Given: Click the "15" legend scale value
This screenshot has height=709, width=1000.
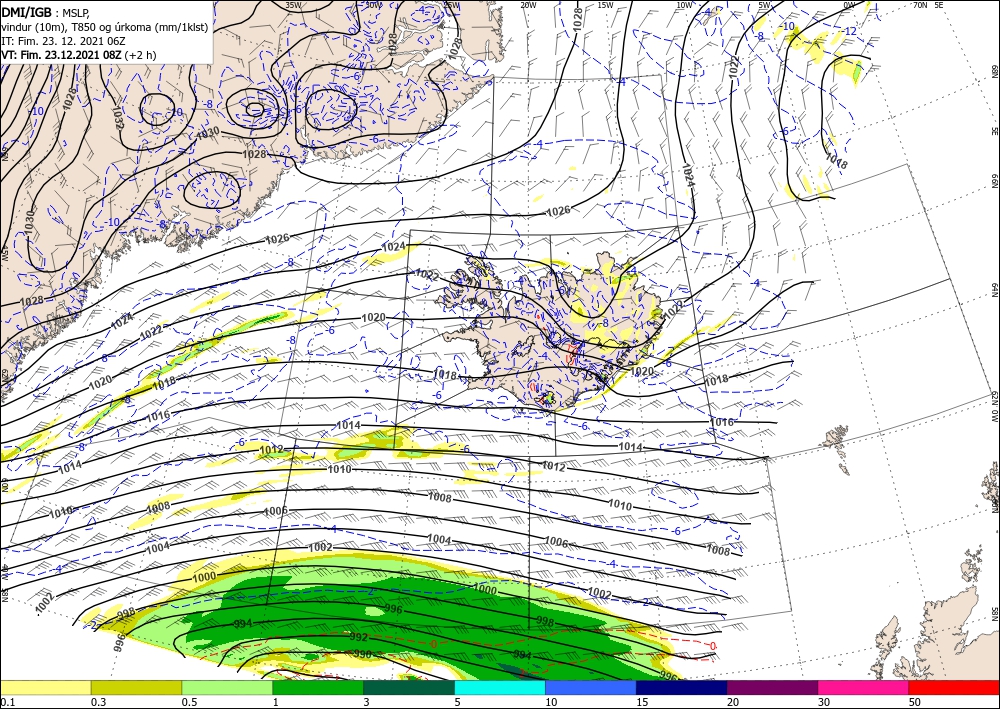Looking at the screenshot, I should [x=642, y=702].
